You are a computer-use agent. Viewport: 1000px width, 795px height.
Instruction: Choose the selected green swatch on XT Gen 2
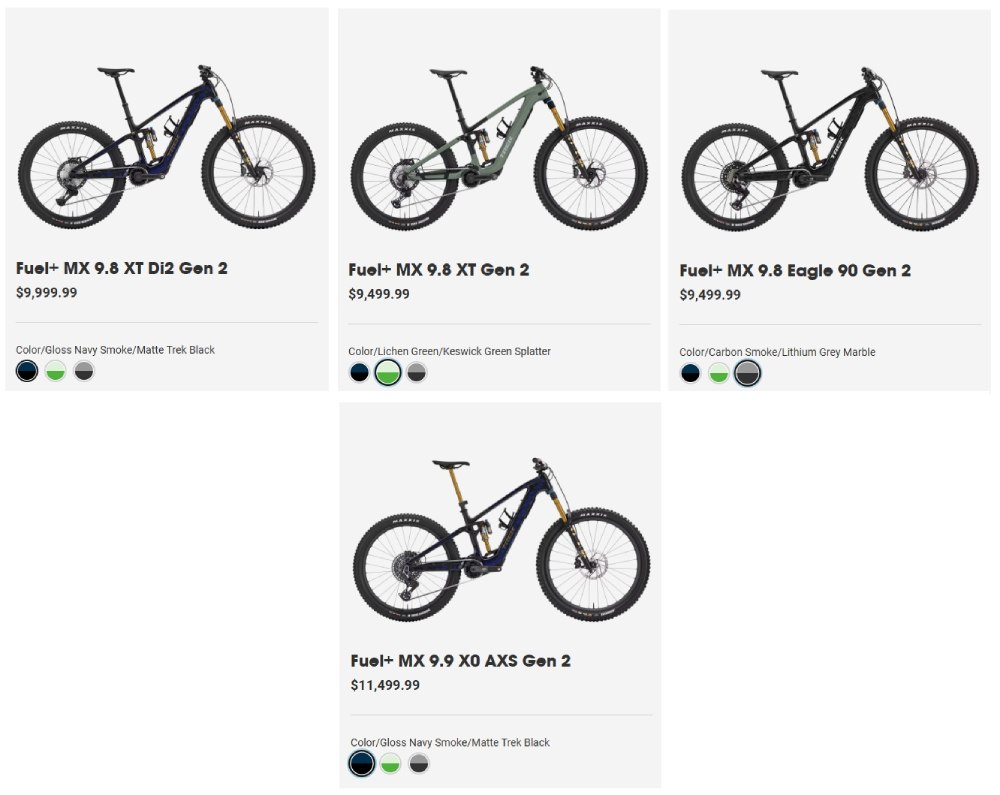coord(388,373)
